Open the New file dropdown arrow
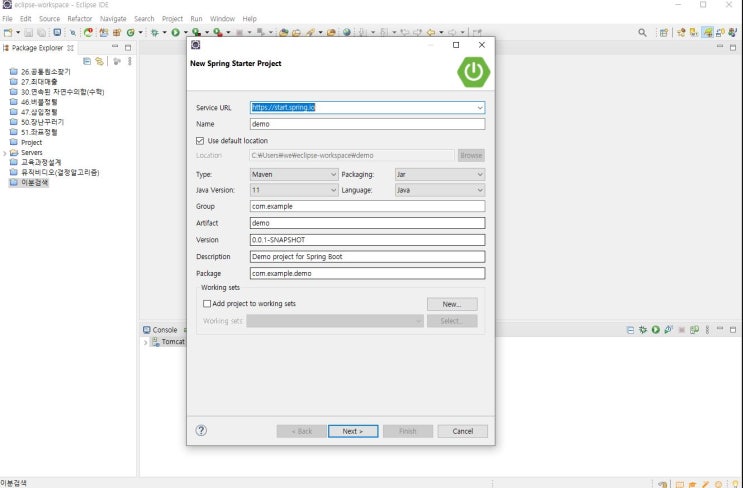Image resolution: width=743 pixels, height=488 pixels. pyautogui.click(x=18, y=33)
